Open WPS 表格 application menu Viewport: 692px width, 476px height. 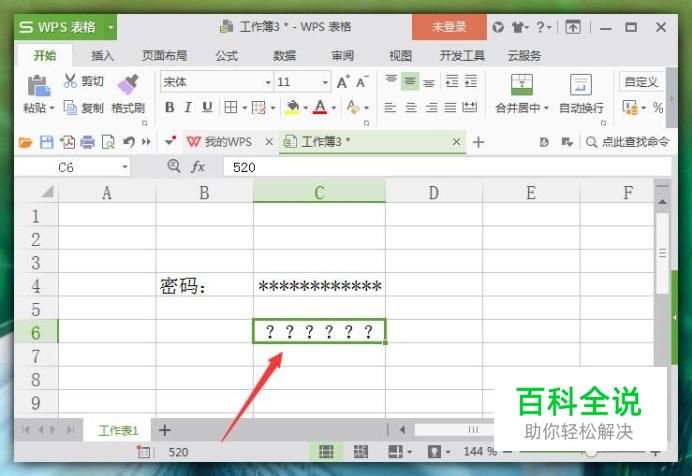65,27
